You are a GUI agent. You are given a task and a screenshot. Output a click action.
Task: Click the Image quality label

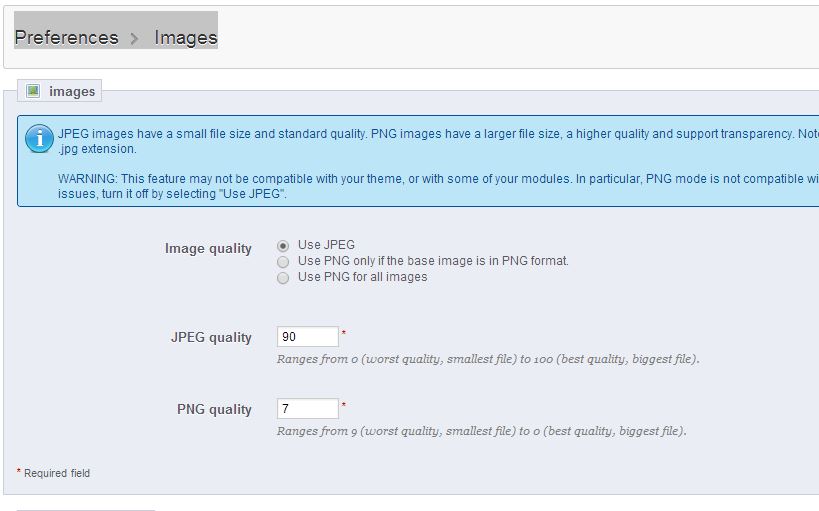[x=208, y=248]
